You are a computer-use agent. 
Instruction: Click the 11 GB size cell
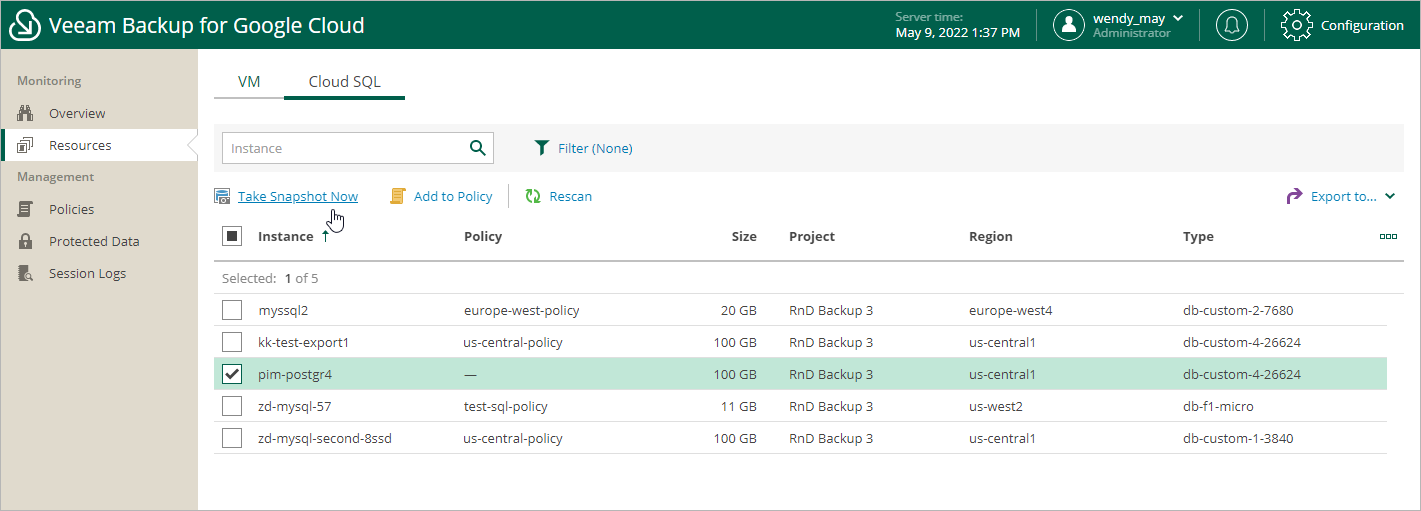739,406
